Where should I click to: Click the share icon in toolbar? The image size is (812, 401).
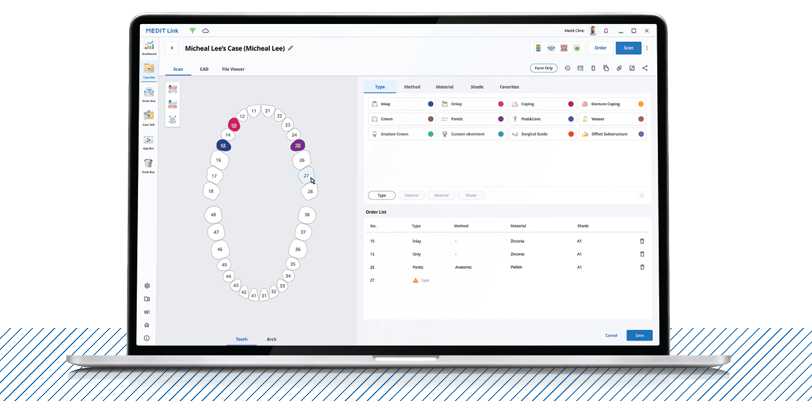pos(645,68)
